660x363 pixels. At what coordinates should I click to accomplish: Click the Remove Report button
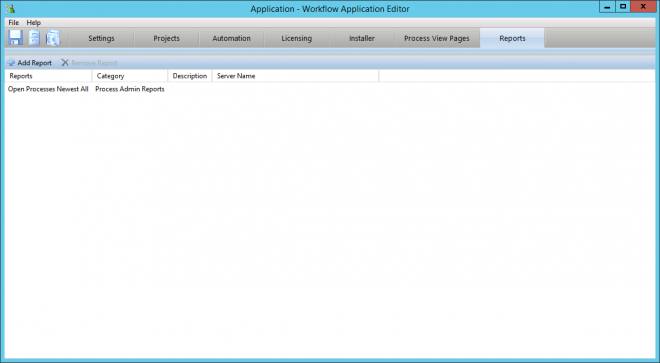(x=89, y=63)
